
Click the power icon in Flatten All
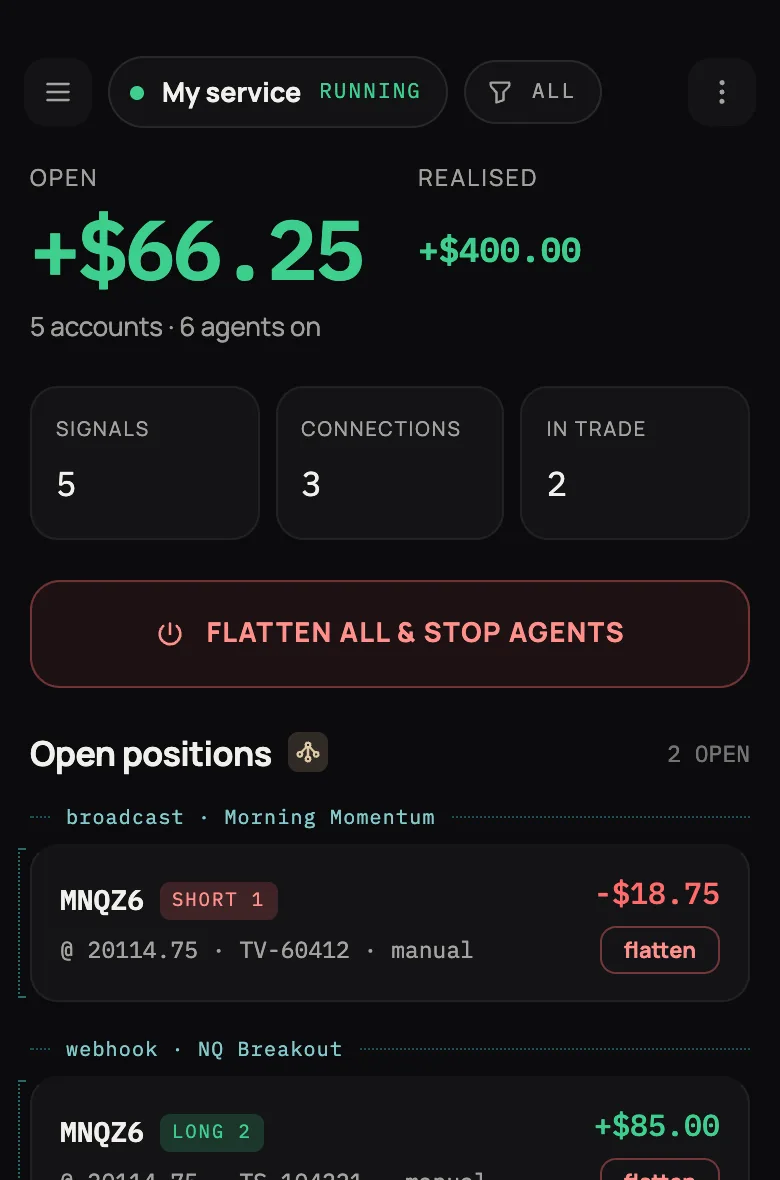tap(170, 633)
